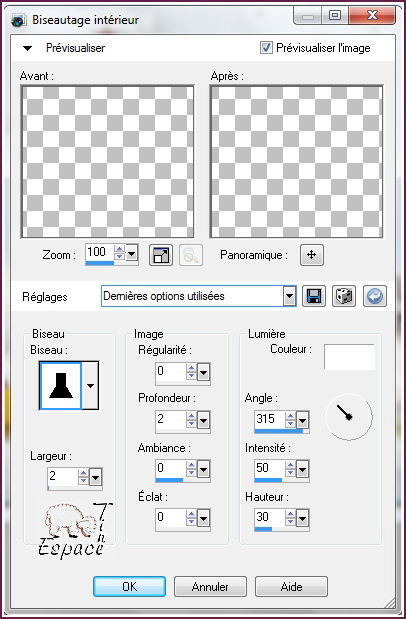Image resolution: width=406 pixels, height=619 pixels.
Task: Open the Zoom value dropdown arrow
Action: pyautogui.click(x=132, y=253)
